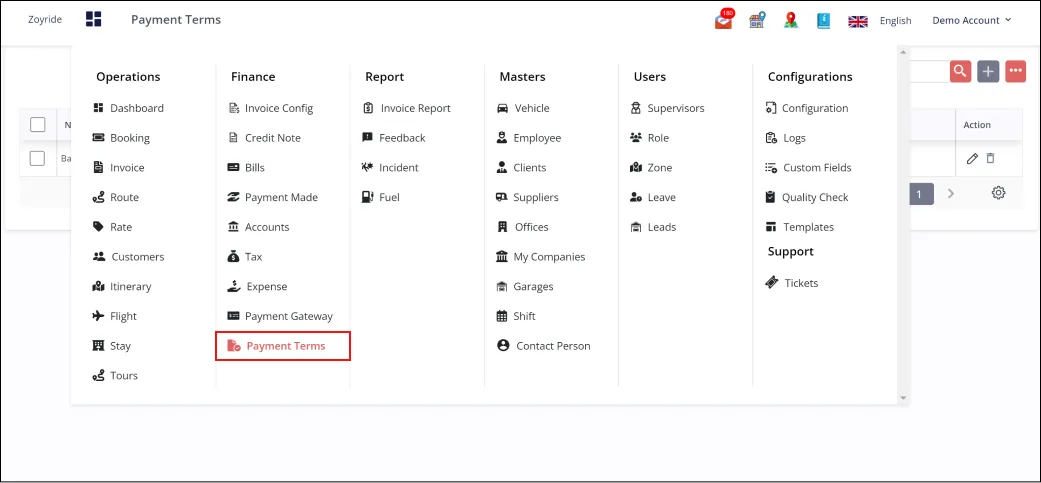Click the Tickets icon under Support
Viewport: 1041px width, 483px height.
point(771,283)
